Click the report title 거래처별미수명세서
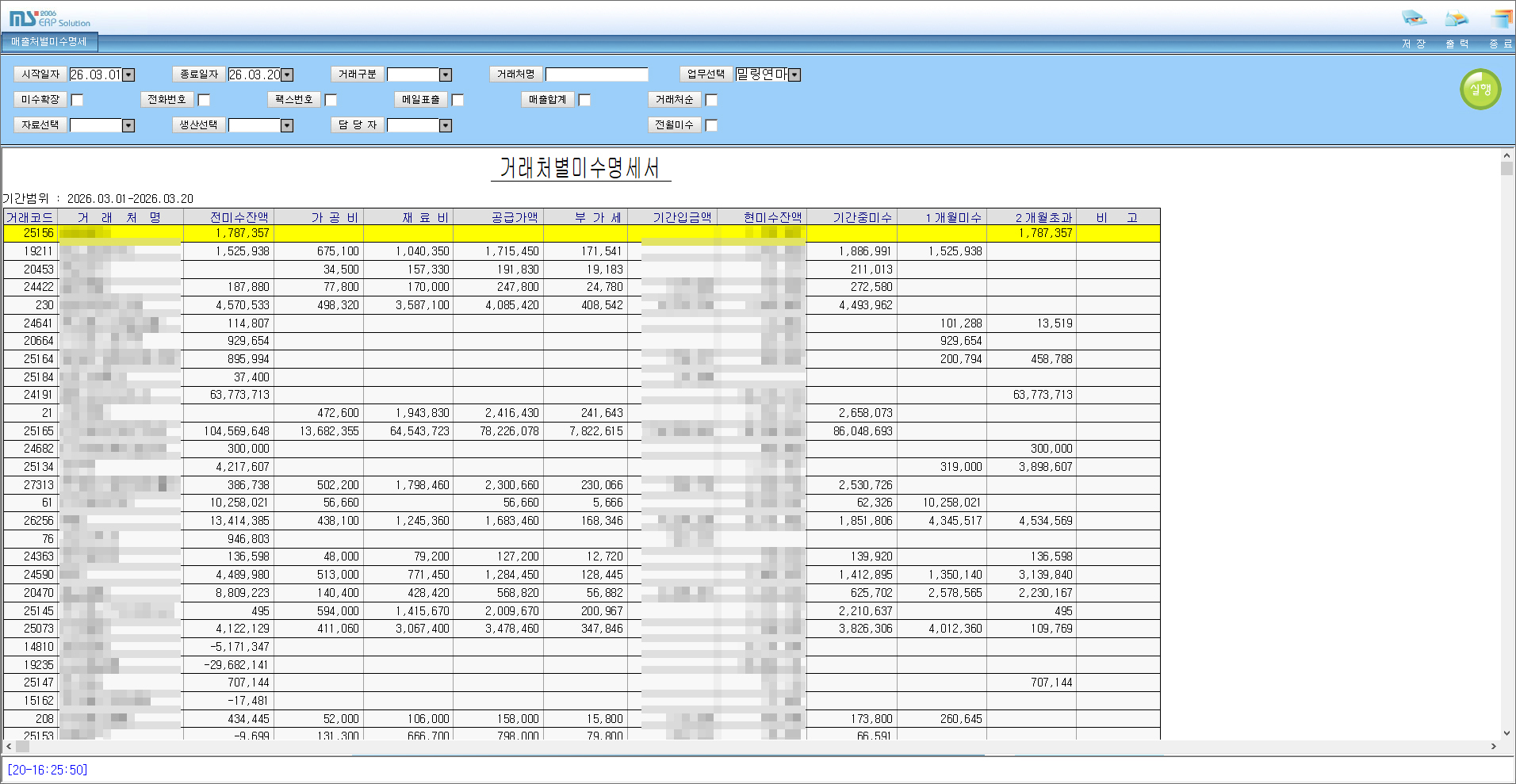This screenshot has height=784, width=1516. (580, 167)
